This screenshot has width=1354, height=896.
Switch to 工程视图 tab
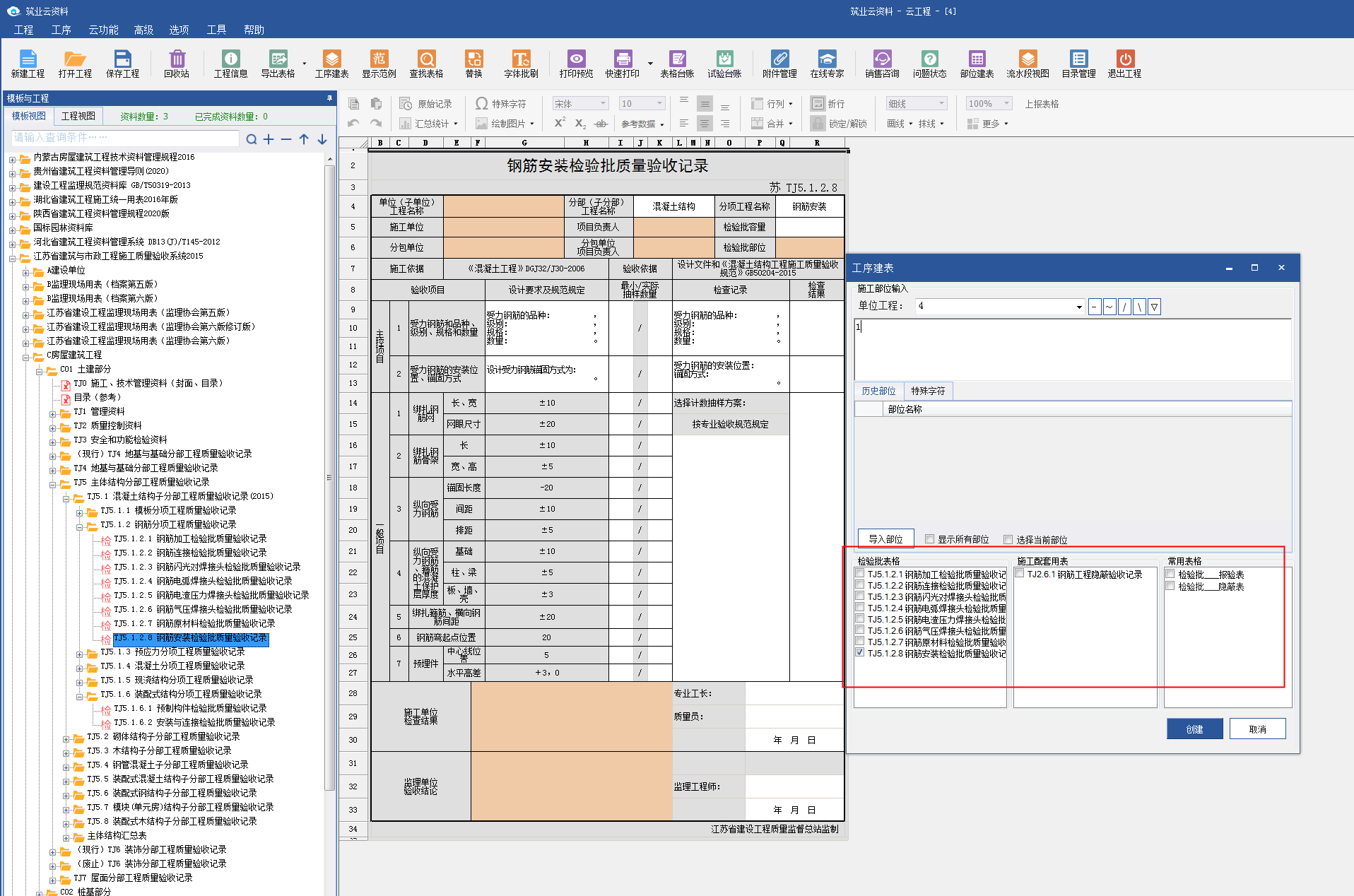point(78,116)
